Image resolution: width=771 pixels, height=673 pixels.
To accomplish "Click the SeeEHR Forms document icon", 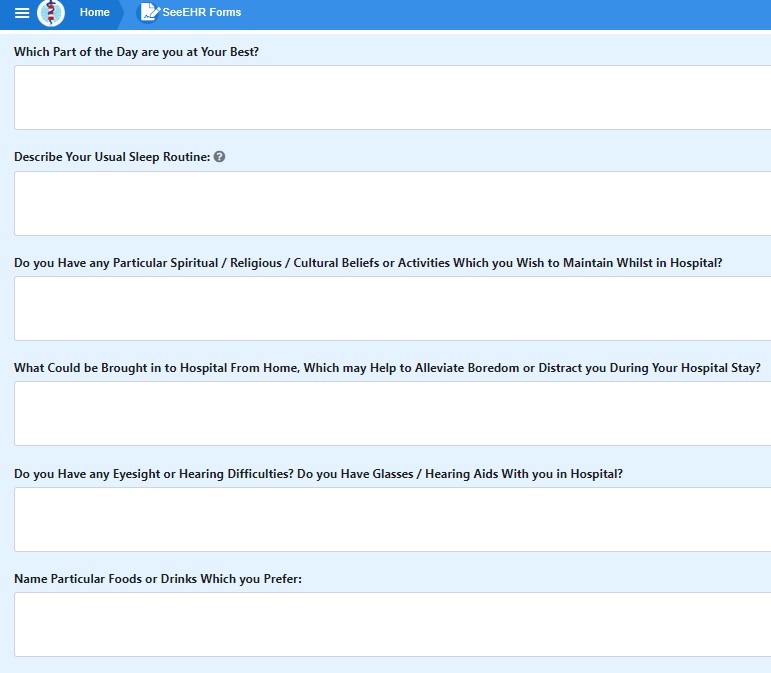I will tap(148, 12).
